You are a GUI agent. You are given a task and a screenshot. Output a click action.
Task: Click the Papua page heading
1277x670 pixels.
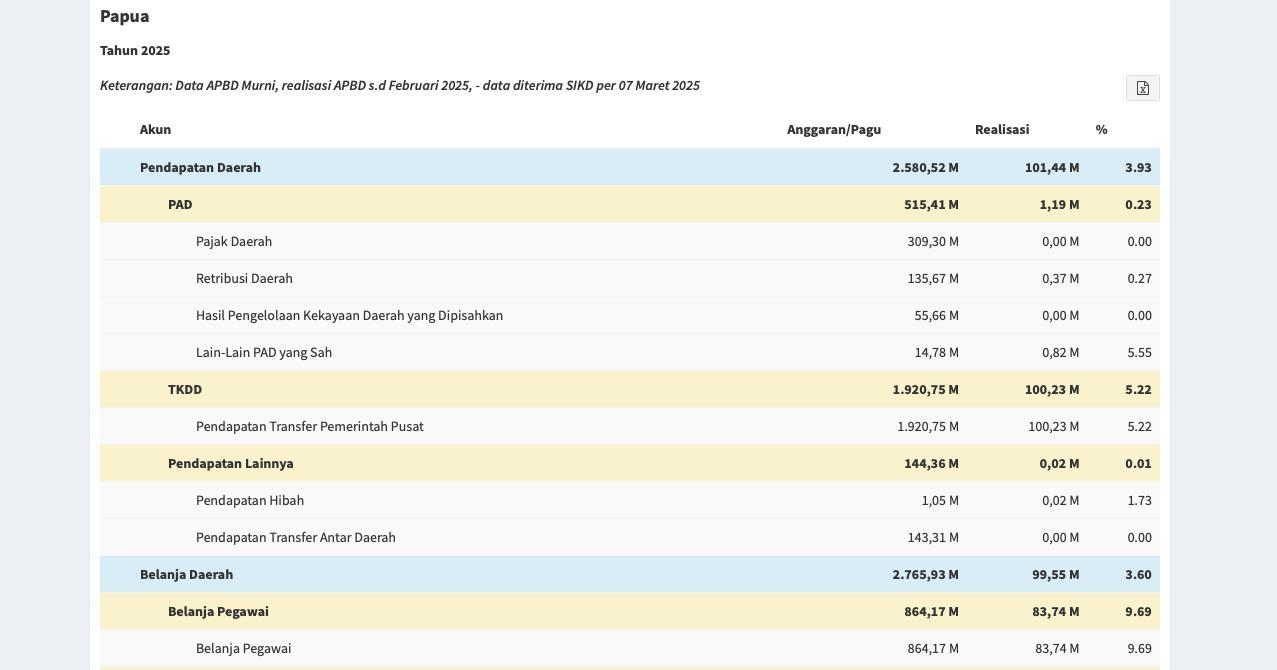[125, 16]
